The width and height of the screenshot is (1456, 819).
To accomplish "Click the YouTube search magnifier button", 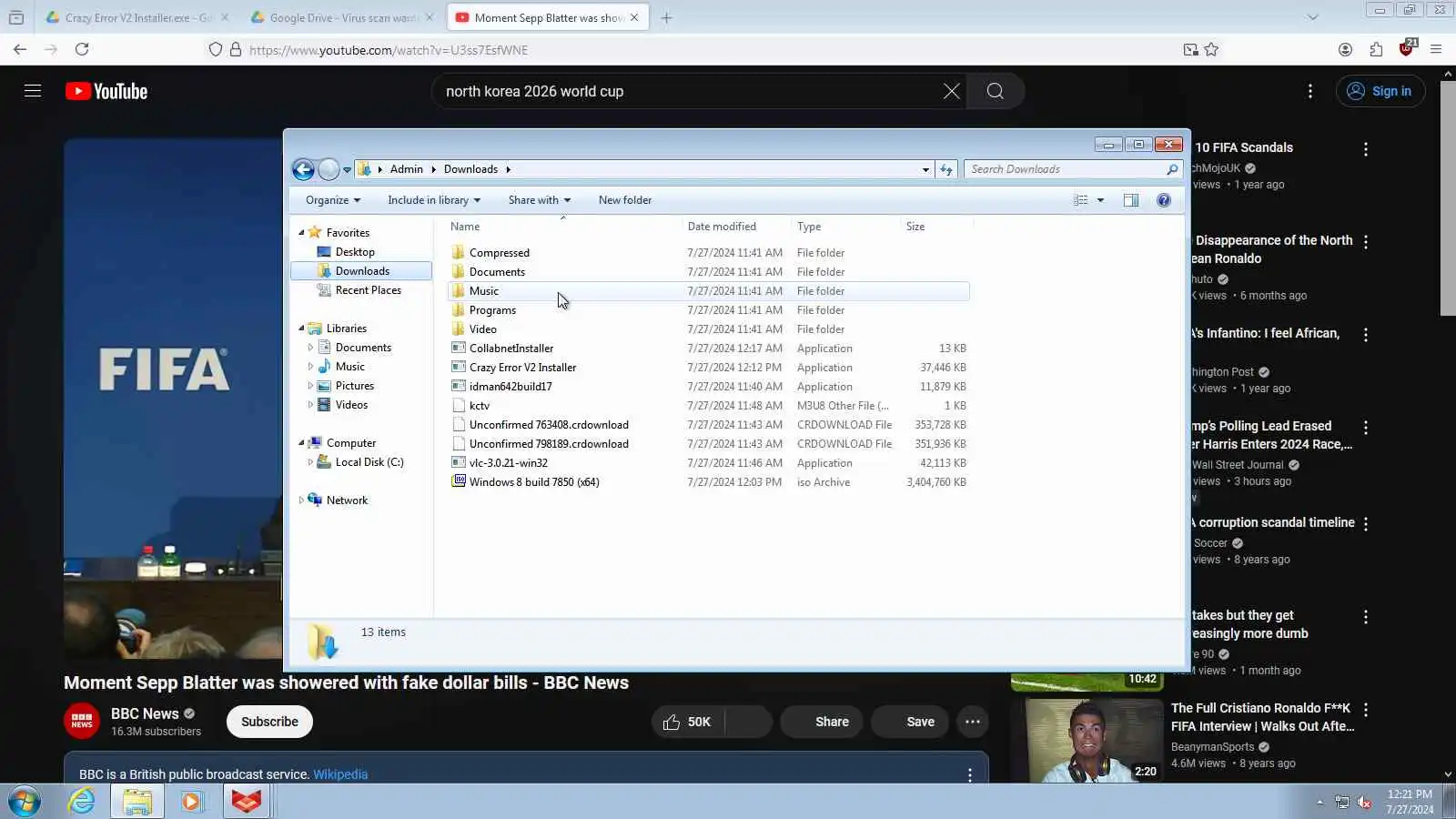I will (x=996, y=91).
